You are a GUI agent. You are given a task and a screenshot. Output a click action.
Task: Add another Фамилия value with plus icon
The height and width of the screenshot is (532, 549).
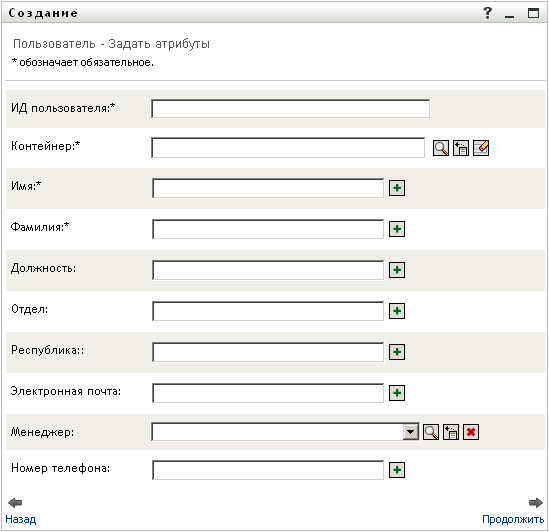pos(397,229)
